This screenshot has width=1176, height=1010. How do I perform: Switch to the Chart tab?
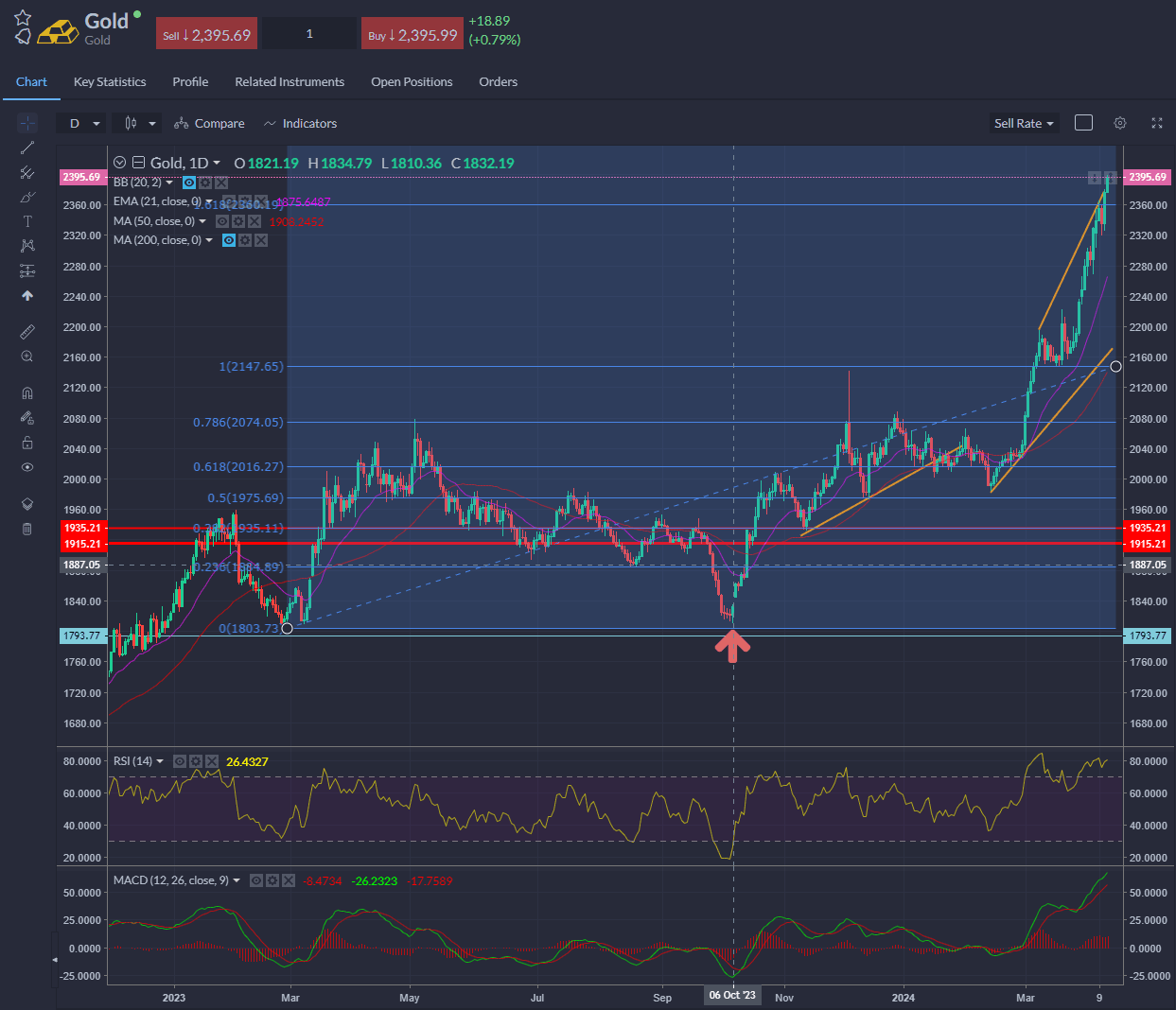pos(31,81)
